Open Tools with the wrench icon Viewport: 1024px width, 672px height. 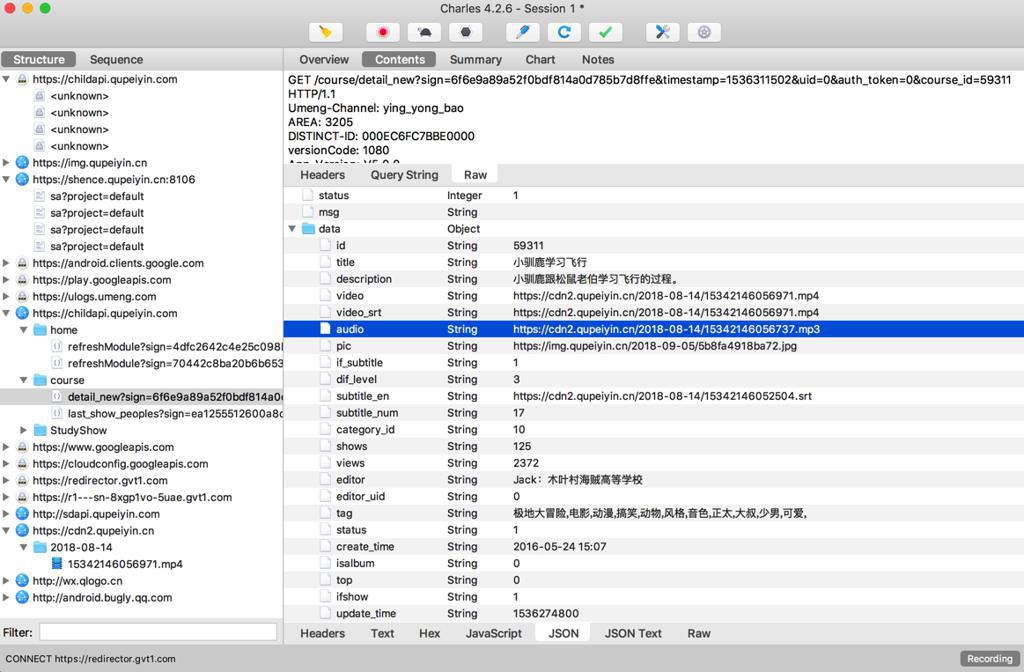tap(663, 32)
